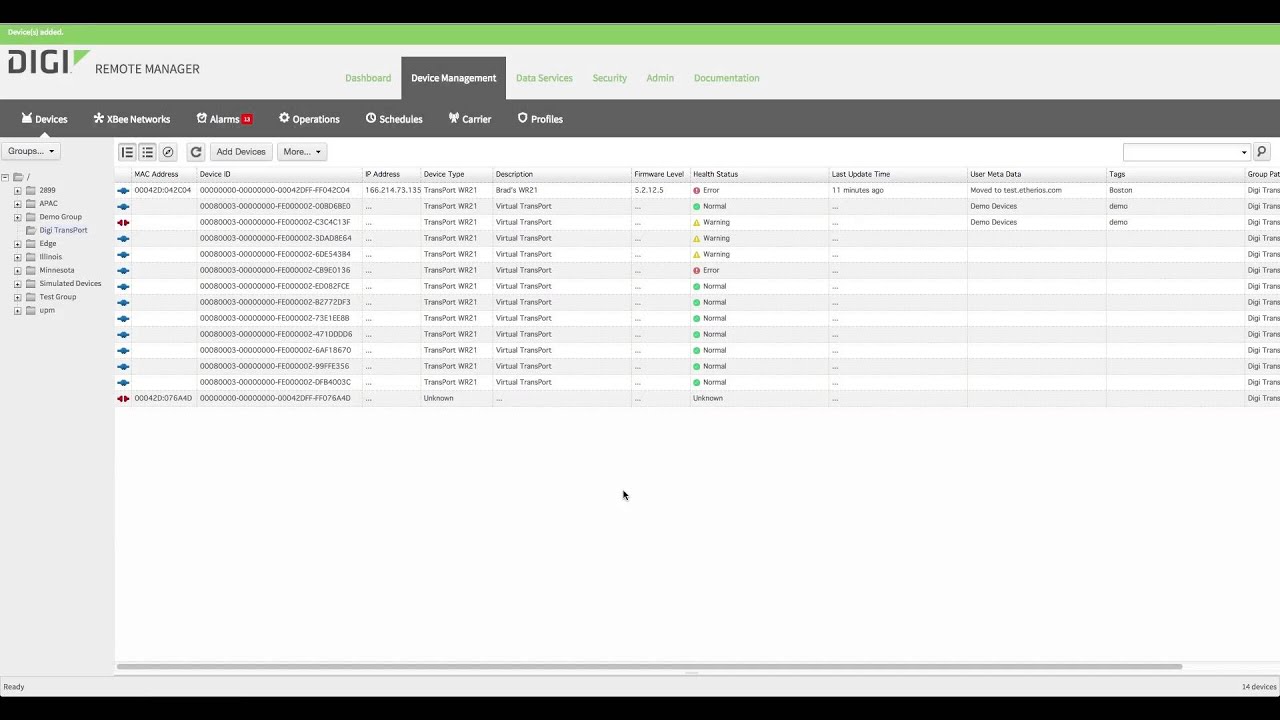Open the Schedules clock icon
Viewport: 1280px width, 720px height.
[371, 118]
